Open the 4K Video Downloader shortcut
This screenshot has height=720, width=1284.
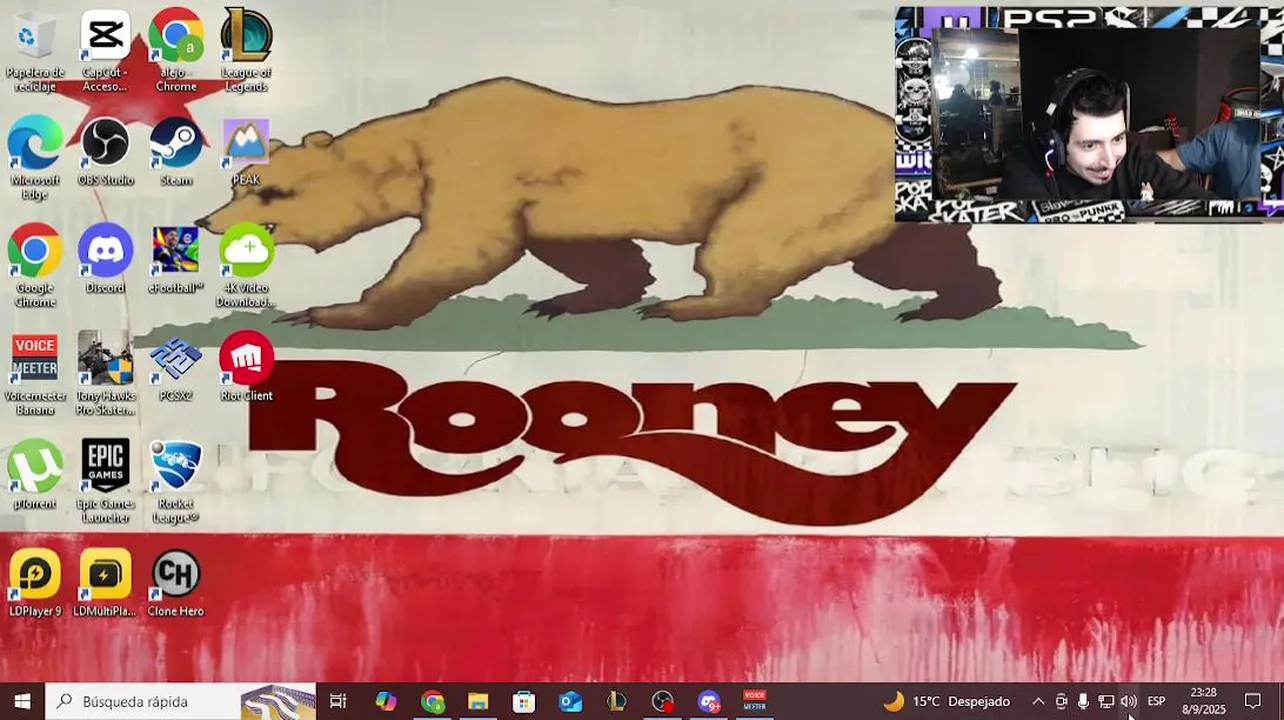[246, 265]
